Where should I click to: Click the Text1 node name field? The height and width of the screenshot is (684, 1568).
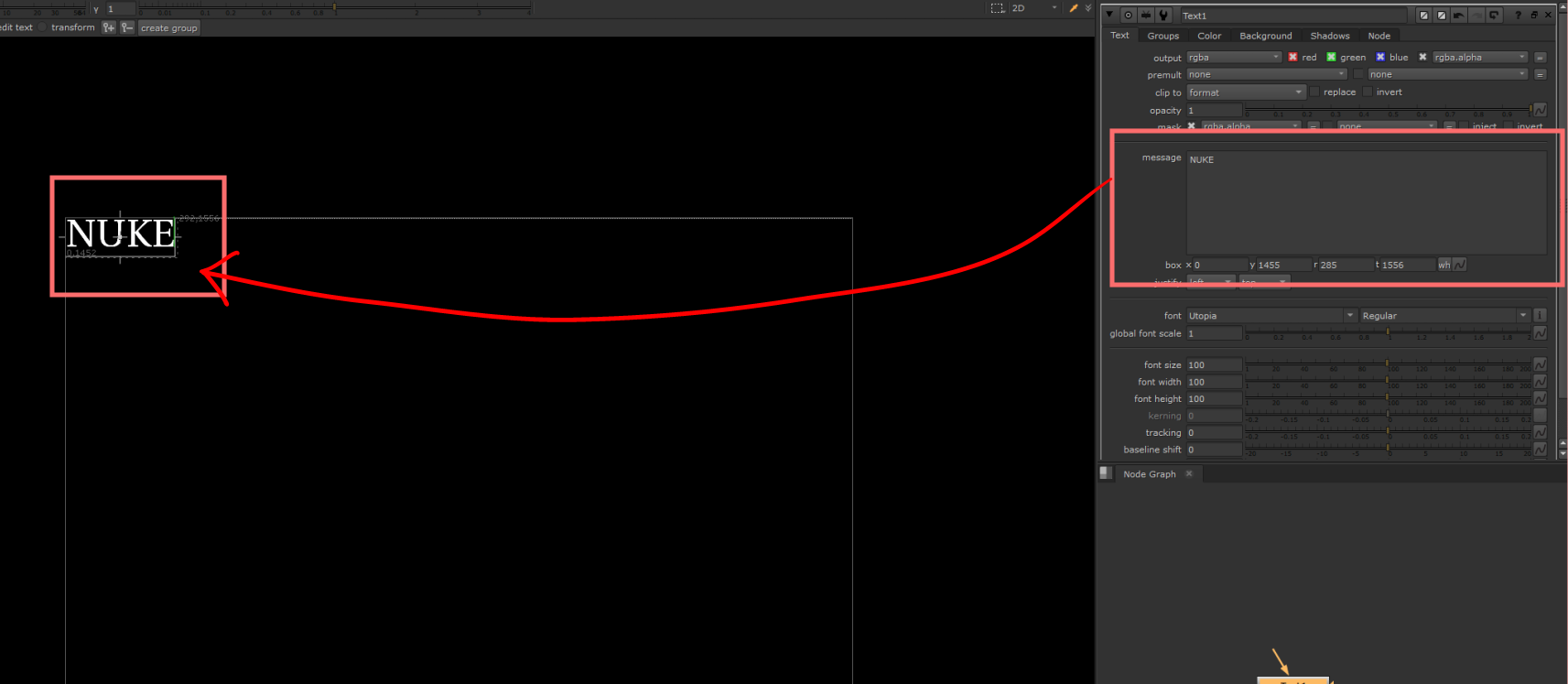point(1293,16)
